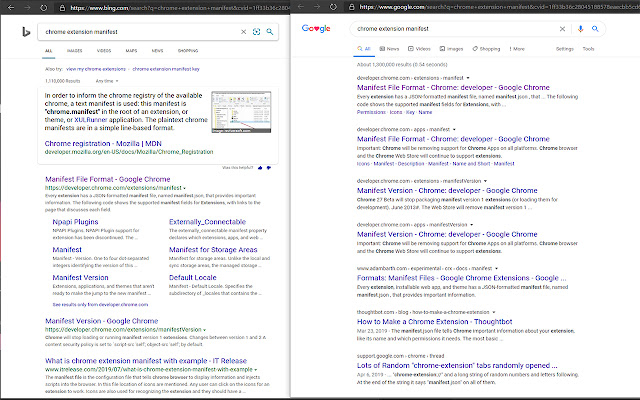This screenshot has height=400, width=640.
Task: Expand arrow beside Bing manifestVersion URL
Action: click(x=204, y=330)
